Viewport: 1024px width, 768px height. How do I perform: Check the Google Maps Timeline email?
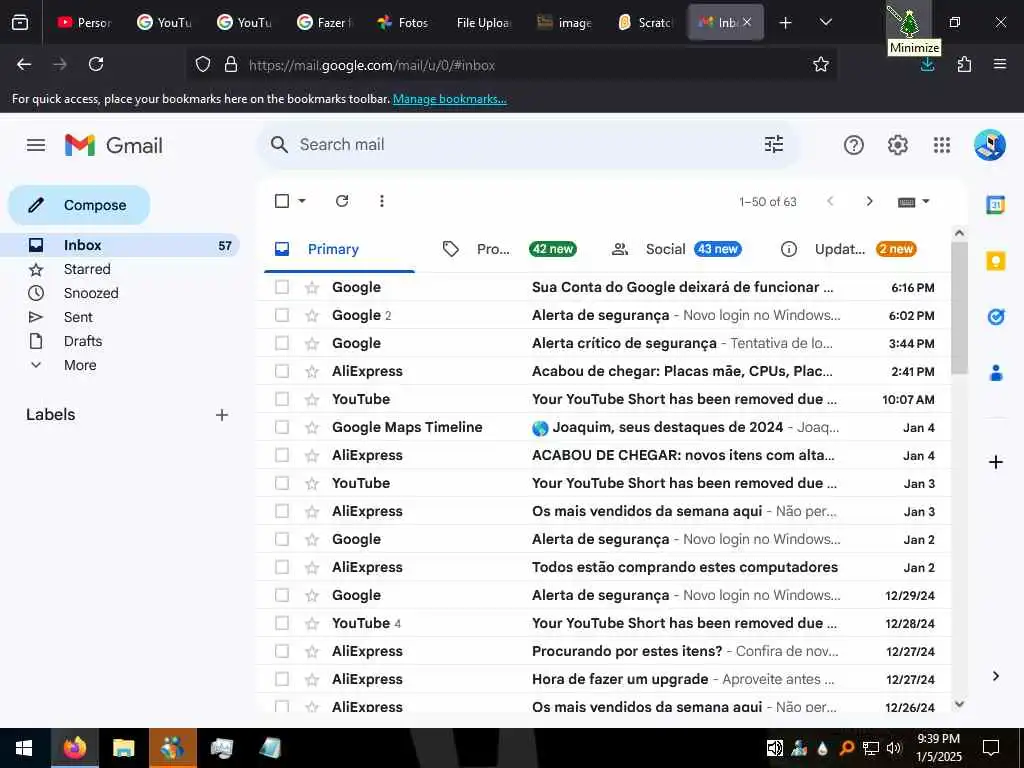pos(282,427)
